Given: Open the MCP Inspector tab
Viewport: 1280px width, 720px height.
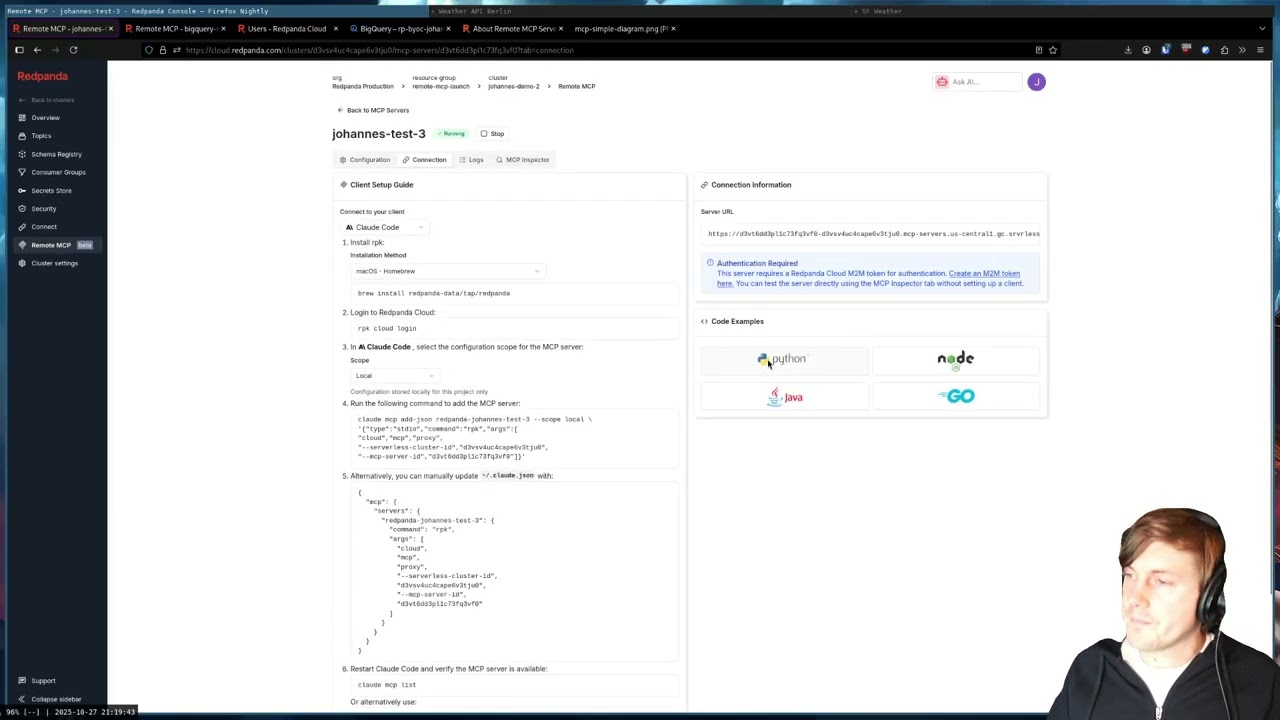Looking at the screenshot, I should coord(523,160).
